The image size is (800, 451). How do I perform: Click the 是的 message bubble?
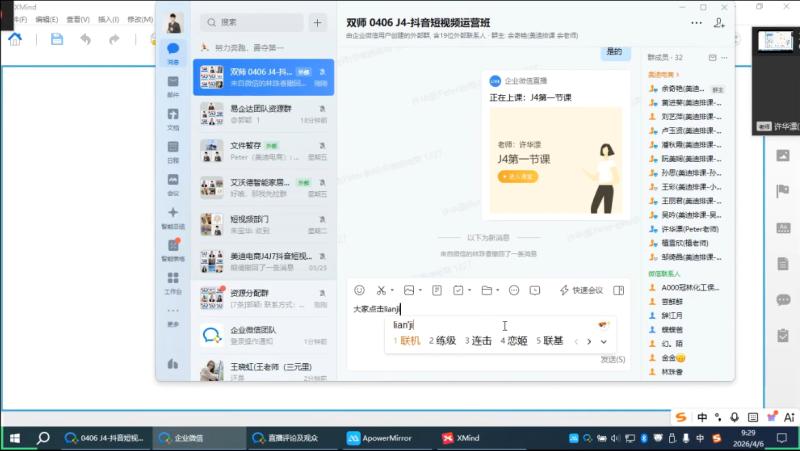click(x=614, y=52)
